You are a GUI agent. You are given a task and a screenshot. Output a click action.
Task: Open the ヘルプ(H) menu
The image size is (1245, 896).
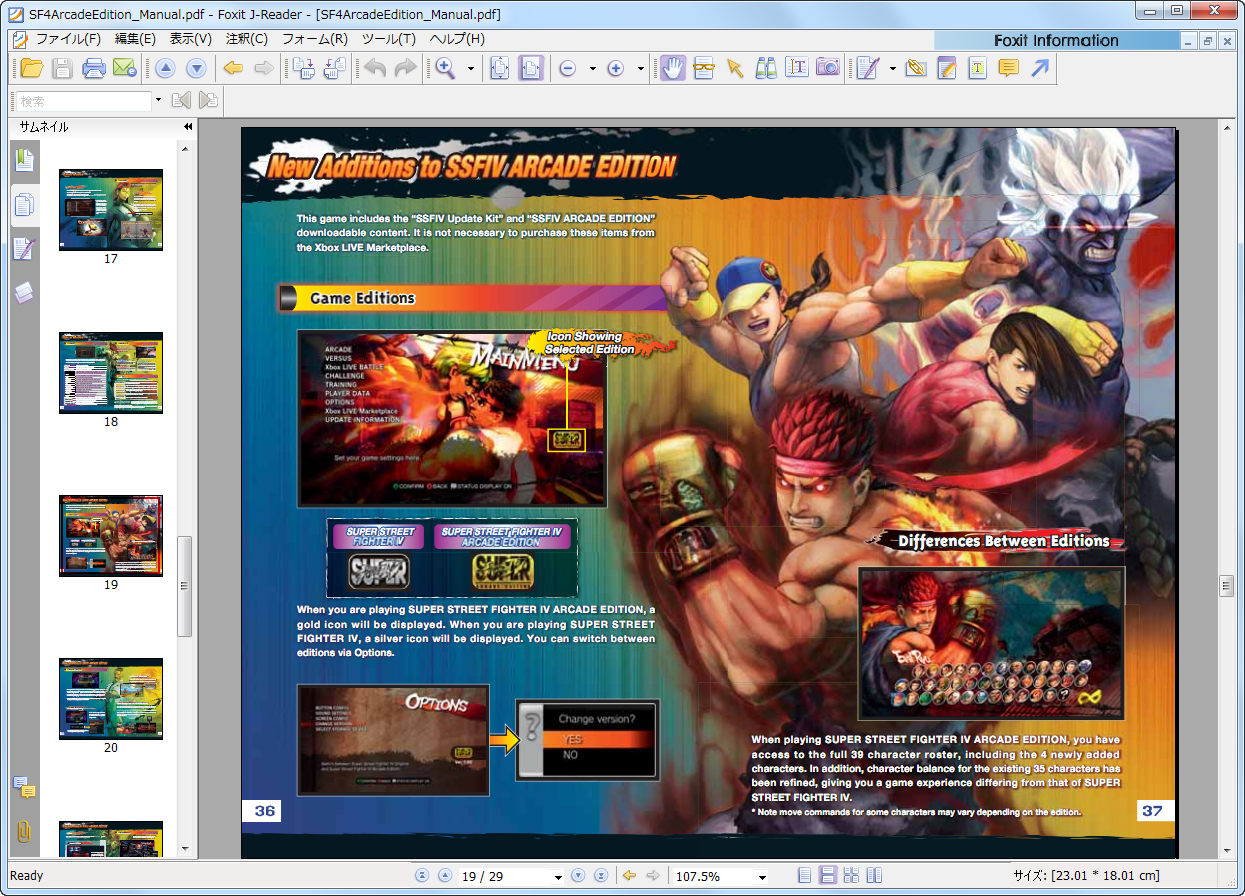(x=456, y=39)
